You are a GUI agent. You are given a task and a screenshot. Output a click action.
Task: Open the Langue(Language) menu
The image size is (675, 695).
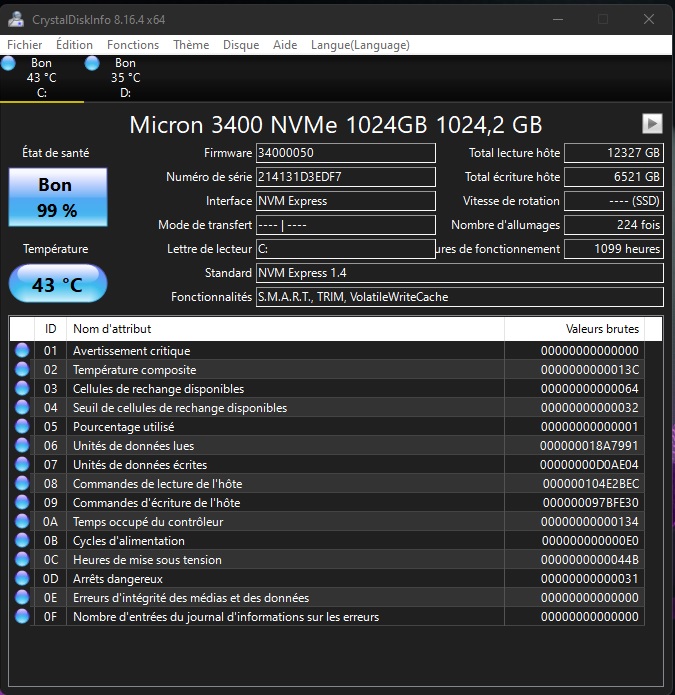pos(360,45)
